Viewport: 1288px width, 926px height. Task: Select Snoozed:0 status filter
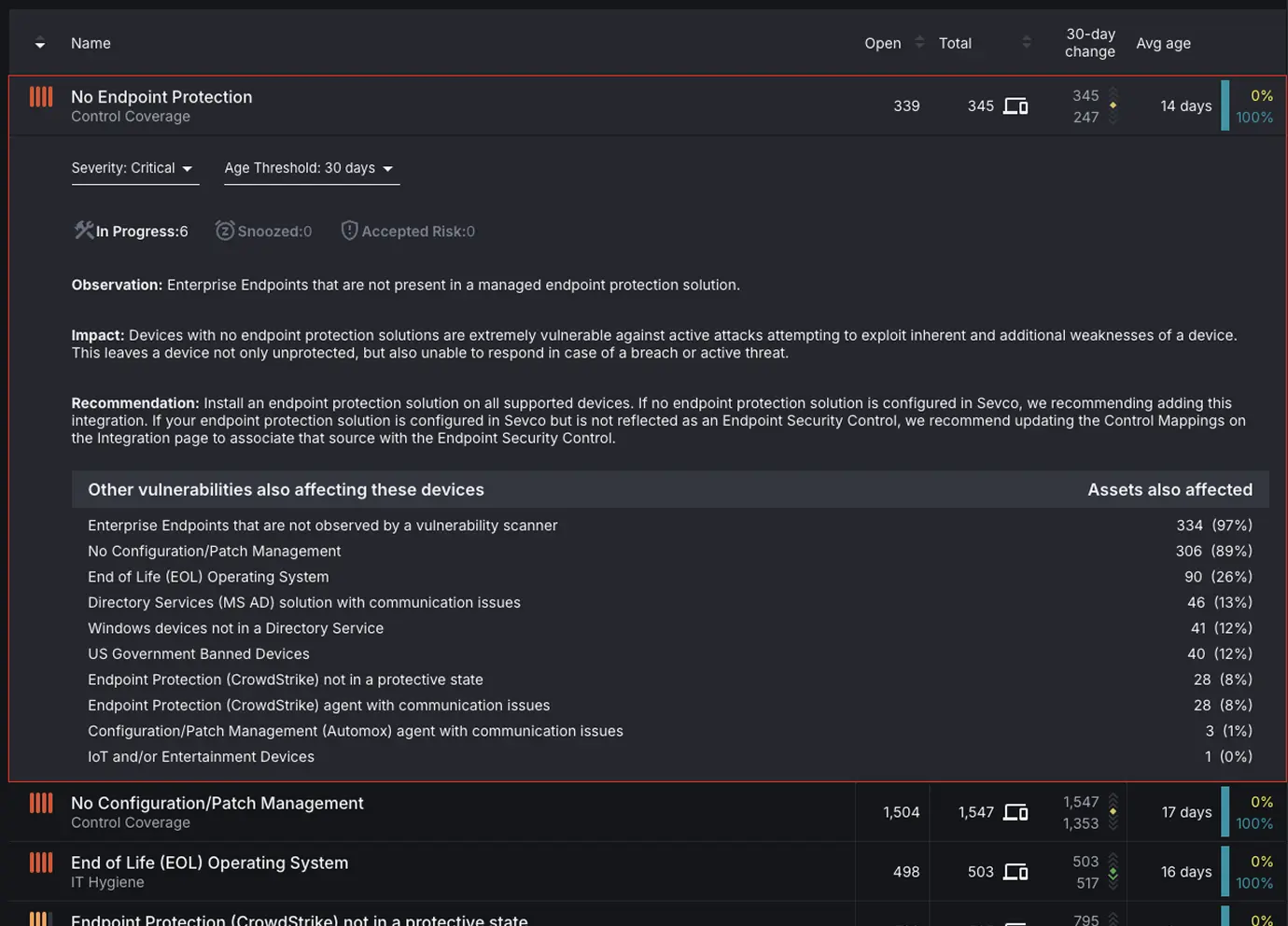(263, 231)
